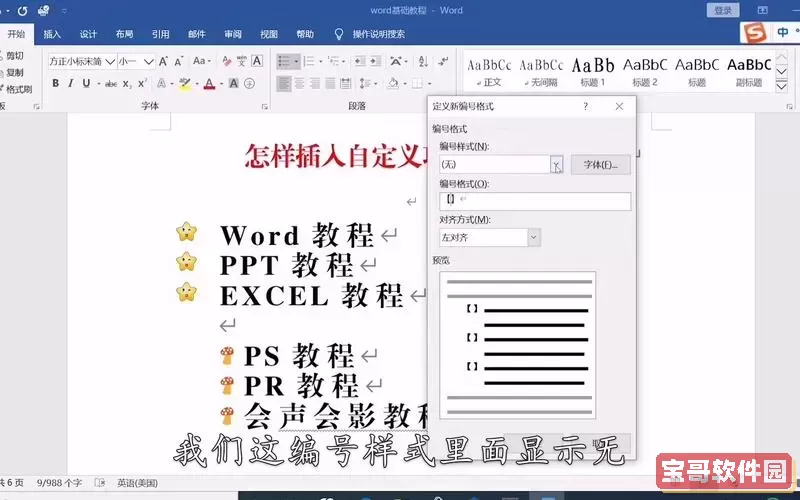800x500 pixels.
Task: Open the 编号样式 dropdown showing (无)
Action: 556,165
